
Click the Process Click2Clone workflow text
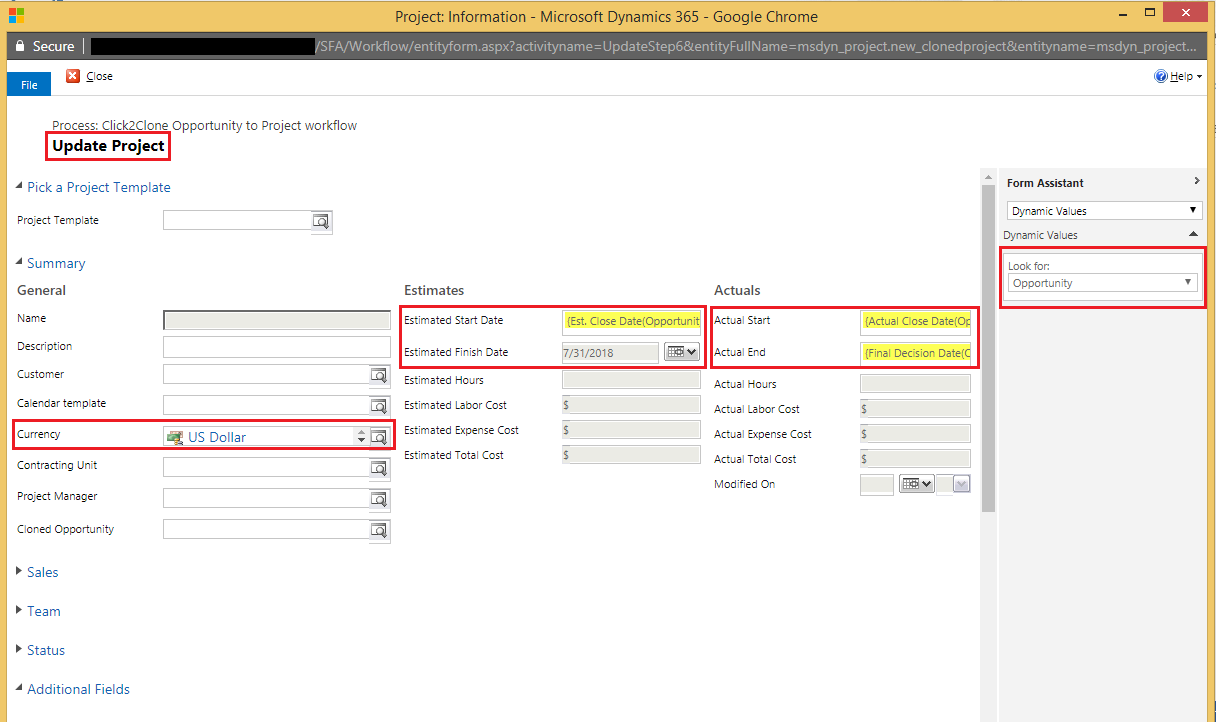click(204, 126)
